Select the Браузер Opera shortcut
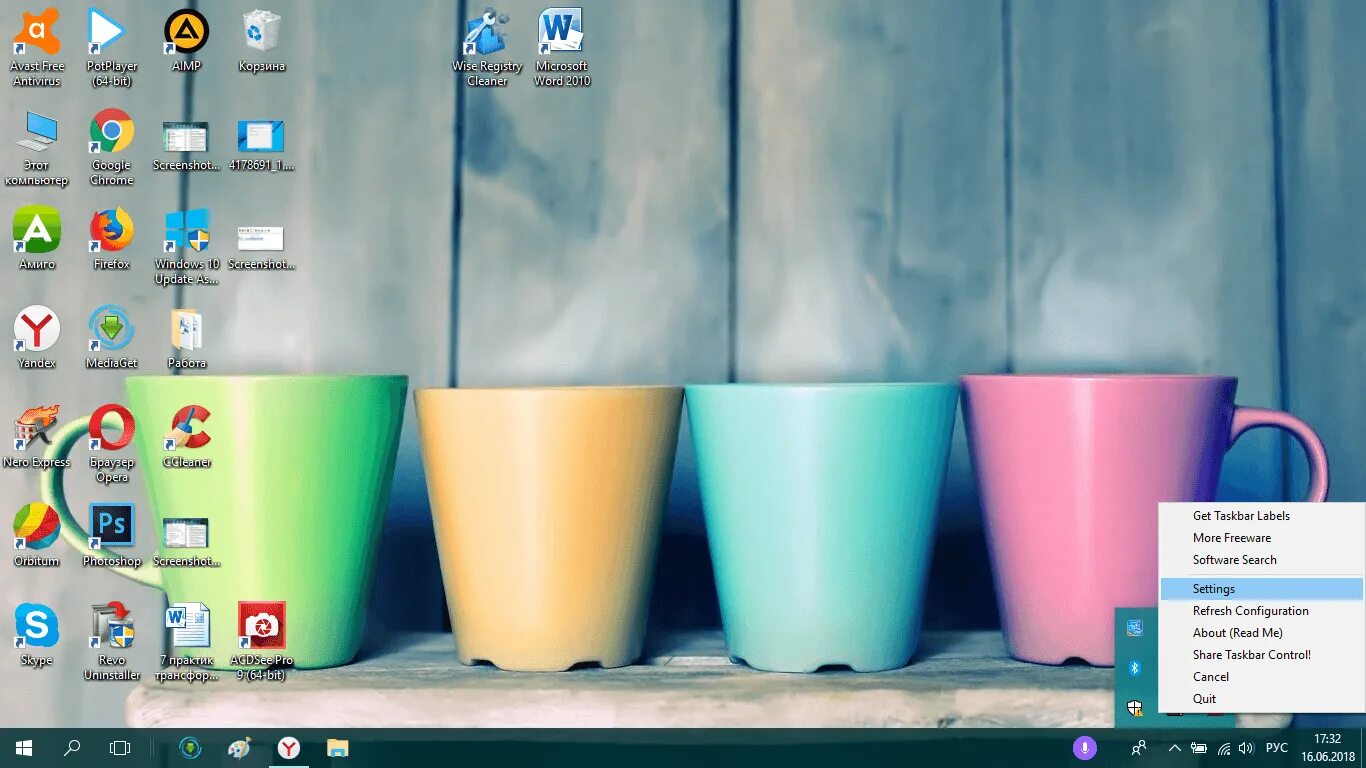The image size is (1366, 768). (112, 444)
